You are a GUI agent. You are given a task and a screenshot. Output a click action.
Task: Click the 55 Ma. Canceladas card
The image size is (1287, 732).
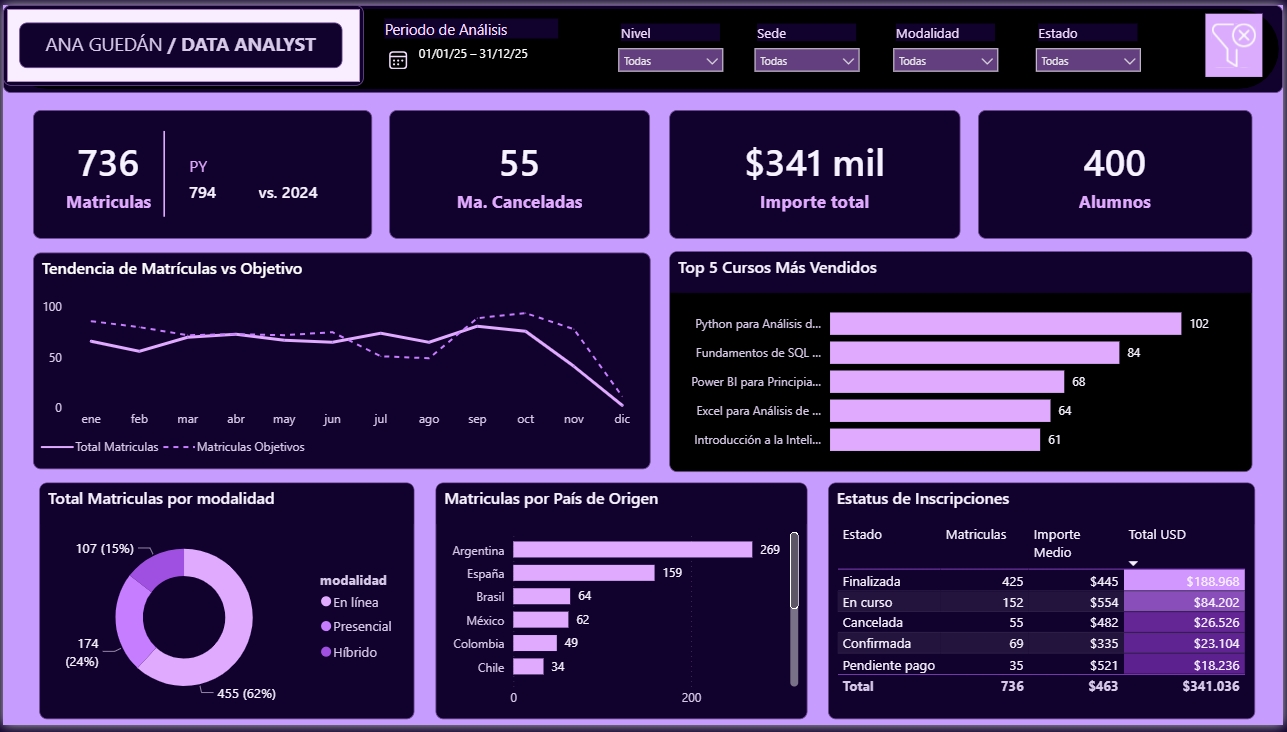pos(519,175)
